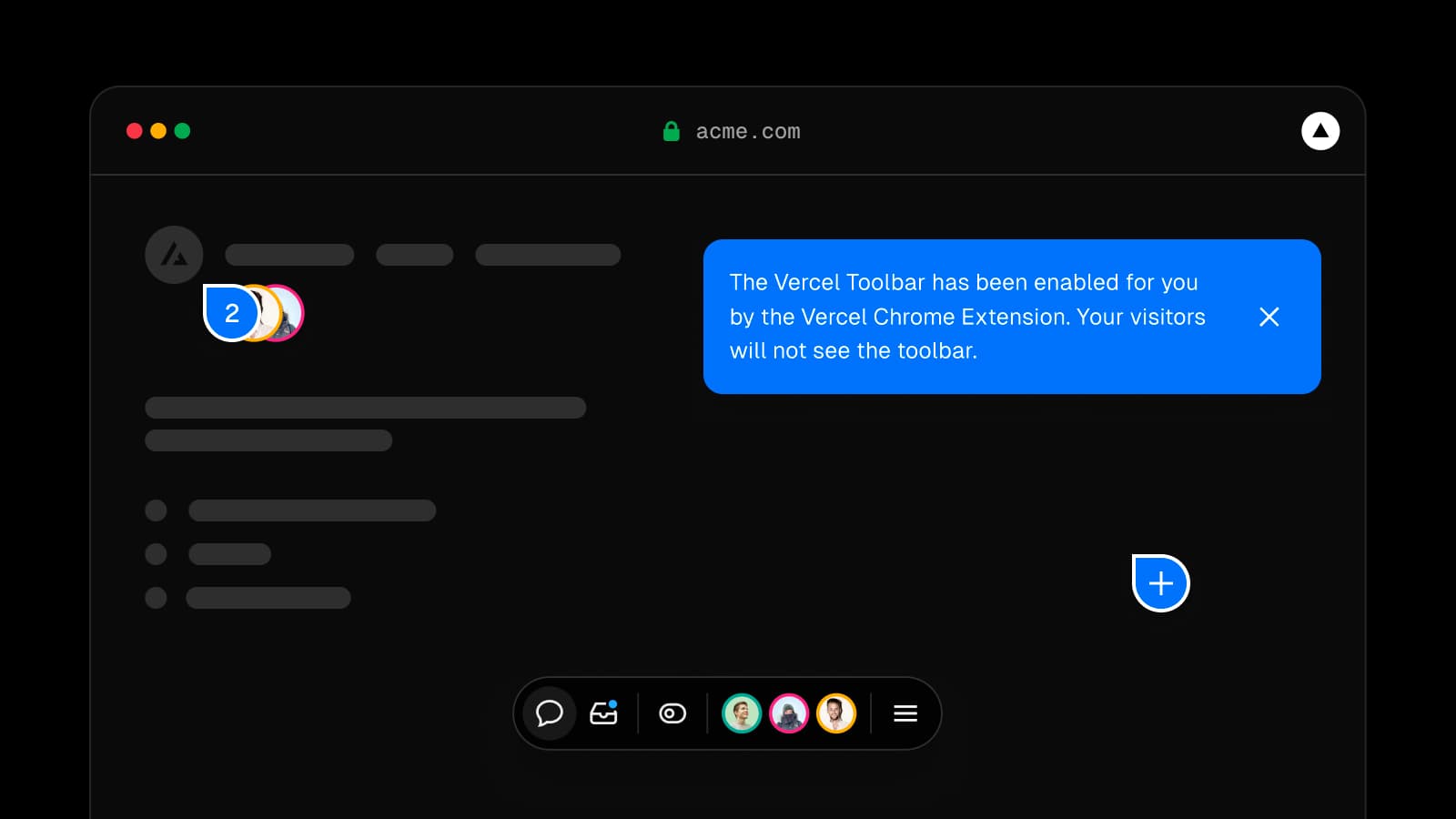Click the green padlock security icon
The height and width of the screenshot is (819, 1456).
(x=672, y=131)
